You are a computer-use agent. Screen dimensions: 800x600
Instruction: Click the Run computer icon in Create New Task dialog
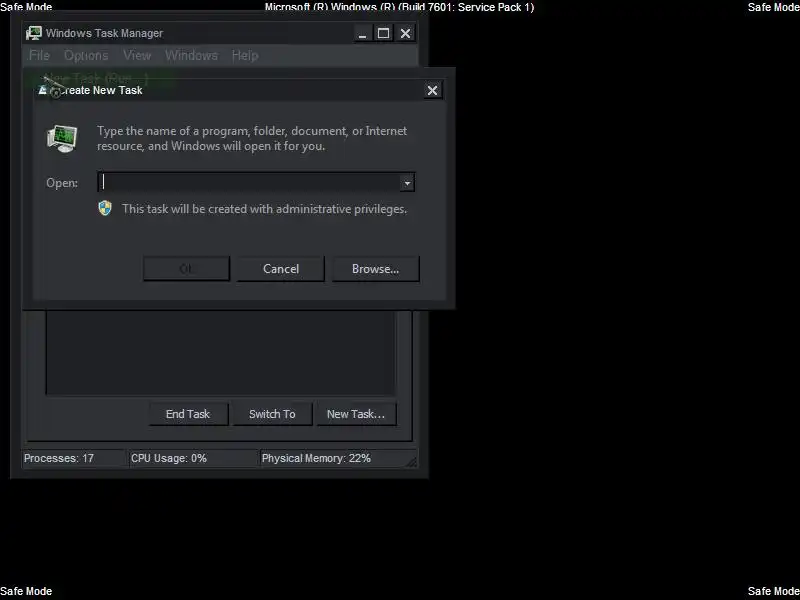[x=62, y=138]
